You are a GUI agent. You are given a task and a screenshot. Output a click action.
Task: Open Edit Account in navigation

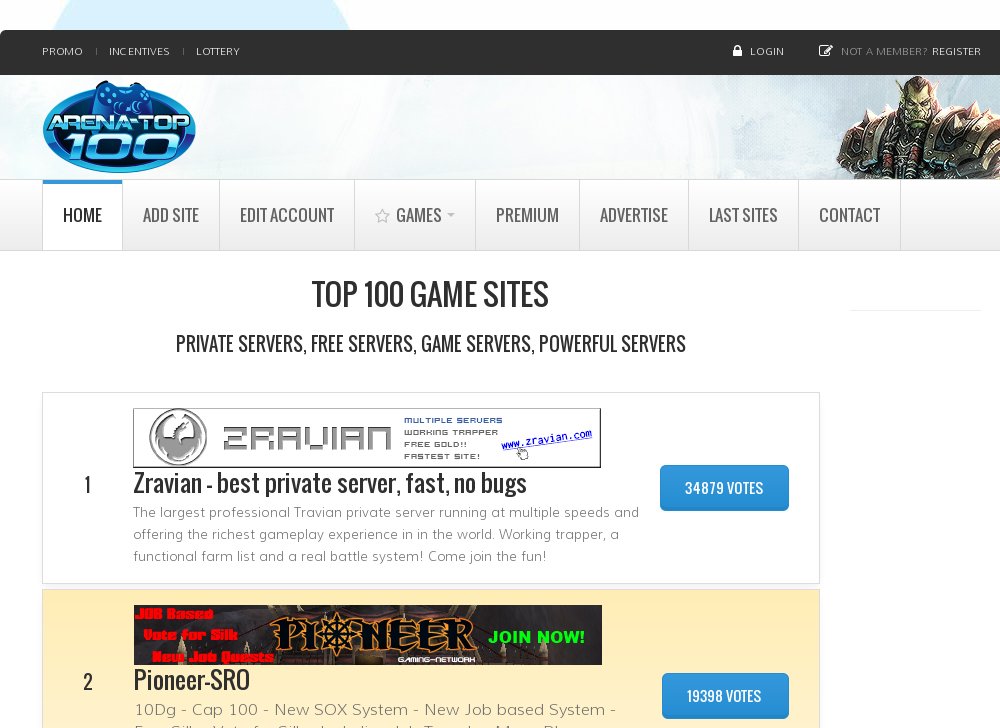287,216
